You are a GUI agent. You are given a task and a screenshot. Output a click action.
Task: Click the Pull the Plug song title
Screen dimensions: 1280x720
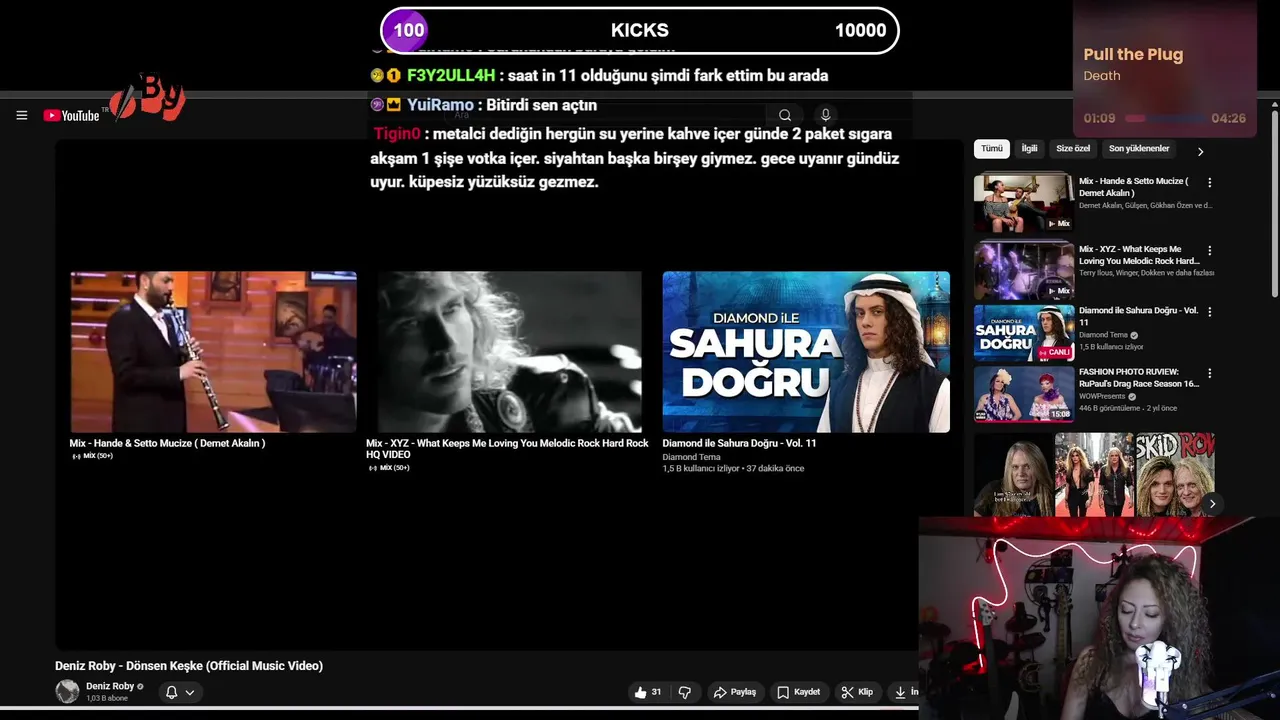click(x=1133, y=55)
